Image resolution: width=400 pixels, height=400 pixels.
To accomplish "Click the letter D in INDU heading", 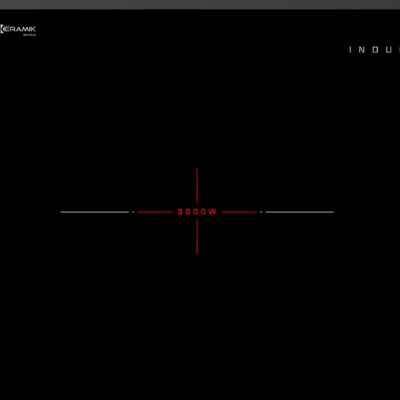I will pyautogui.click(x=376, y=50).
